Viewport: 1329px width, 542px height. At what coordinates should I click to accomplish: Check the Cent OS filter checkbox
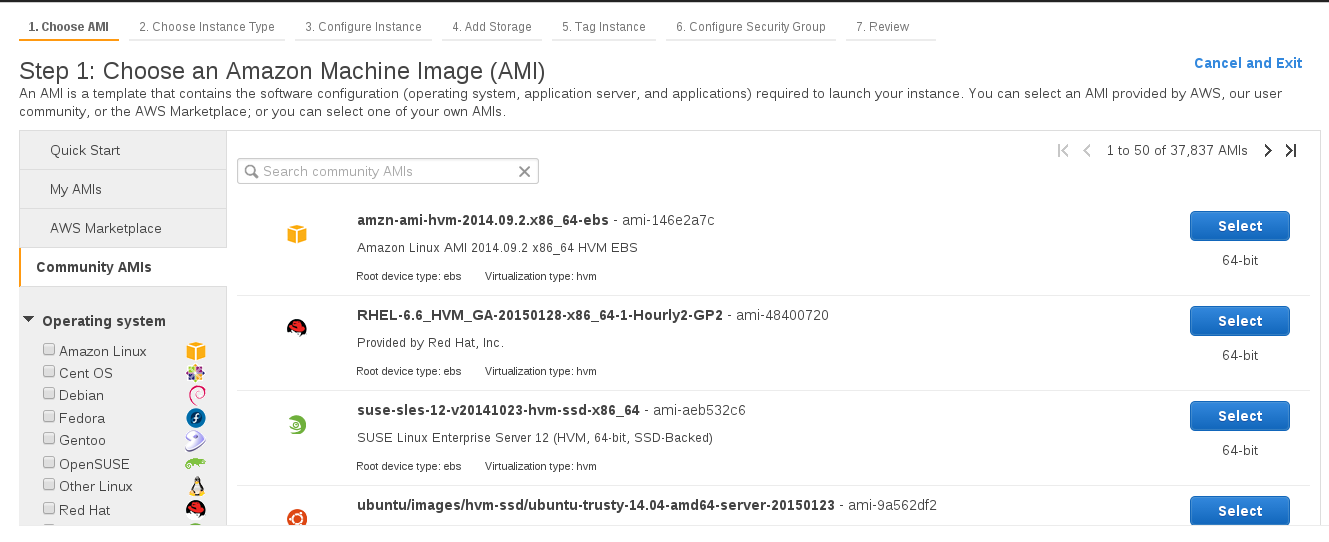pos(49,372)
